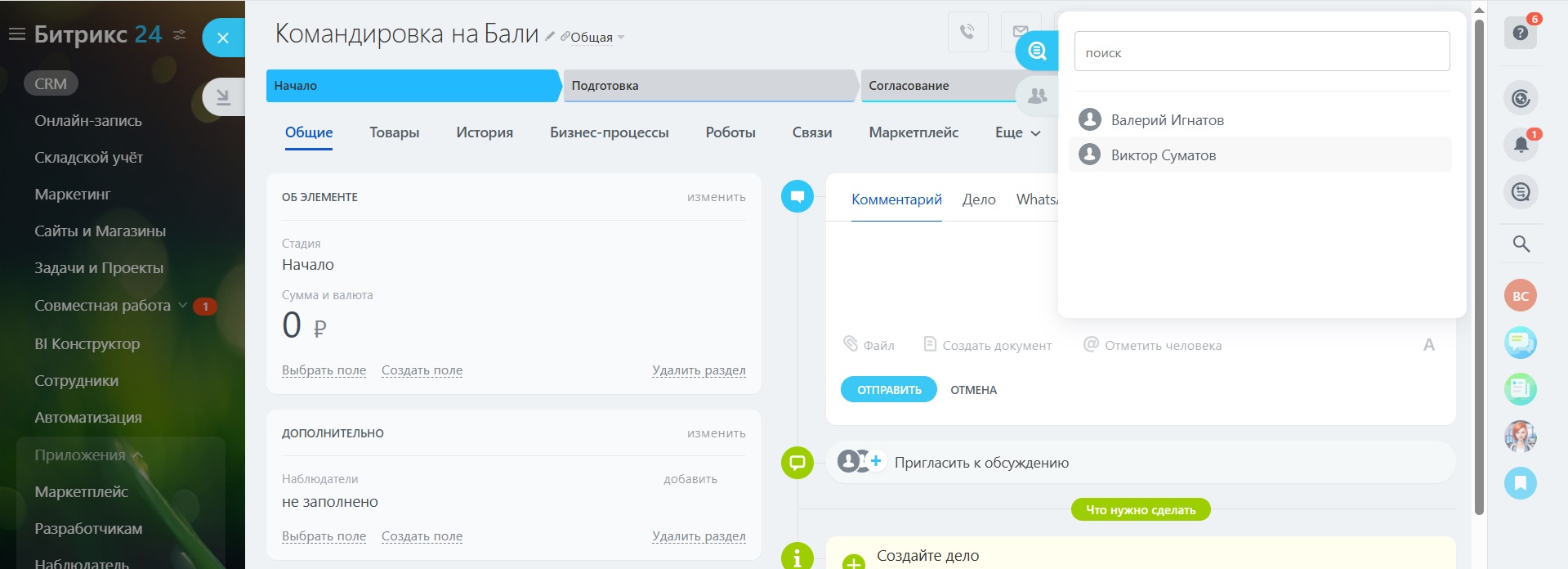
Task: Click Отметить человека mention option
Action: tap(1152, 345)
